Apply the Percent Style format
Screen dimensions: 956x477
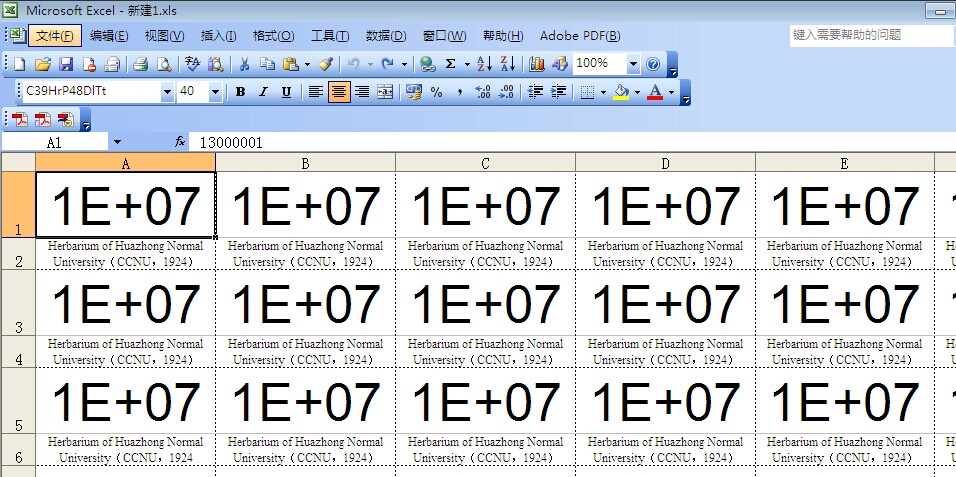pyautogui.click(x=437, y=92)
